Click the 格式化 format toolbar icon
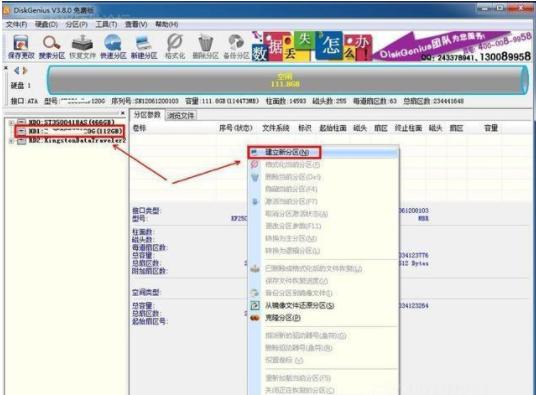 (x=175, y=47)
